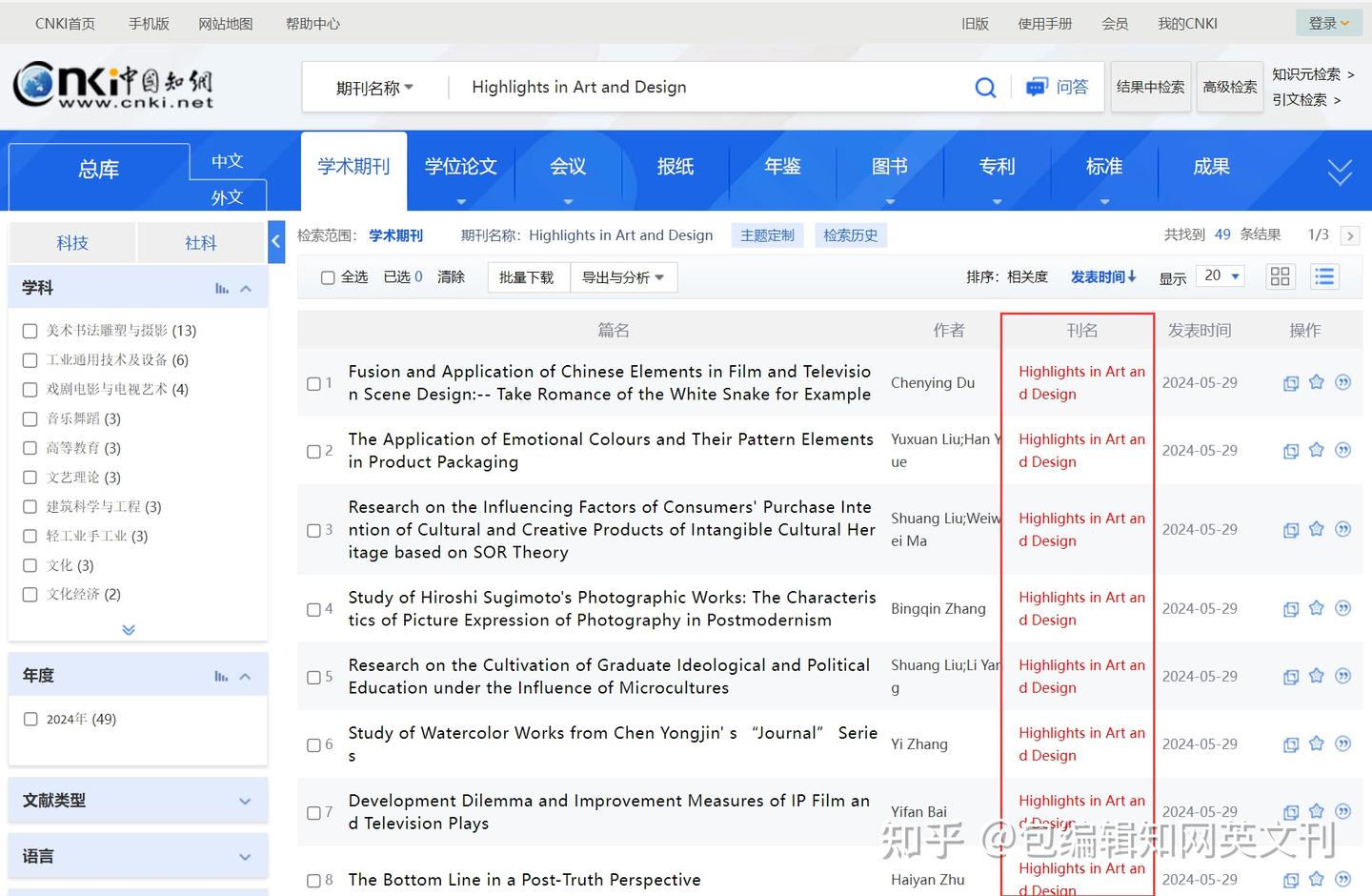
Task: Open the 报纸 tab
Action: [x=676, y=167]
